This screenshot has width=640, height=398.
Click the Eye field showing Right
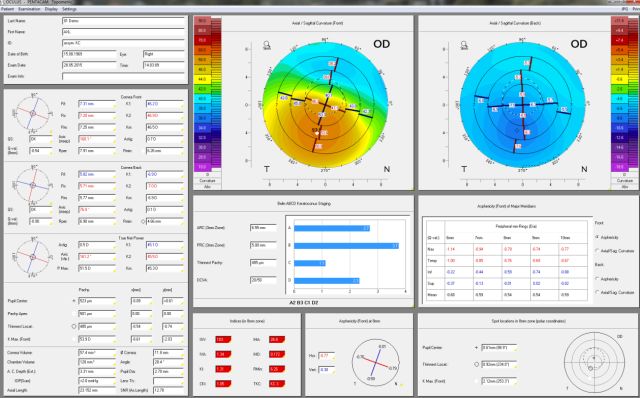tap(164, 54)
